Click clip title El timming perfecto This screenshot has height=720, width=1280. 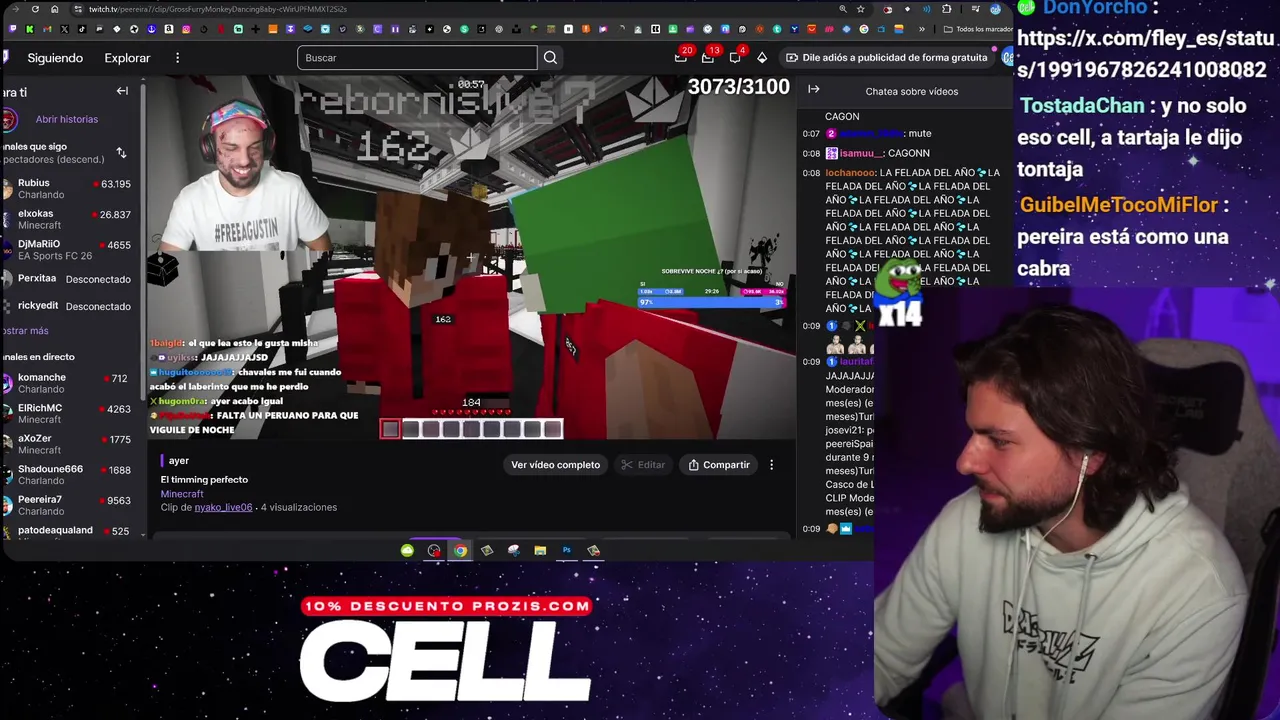204,480
